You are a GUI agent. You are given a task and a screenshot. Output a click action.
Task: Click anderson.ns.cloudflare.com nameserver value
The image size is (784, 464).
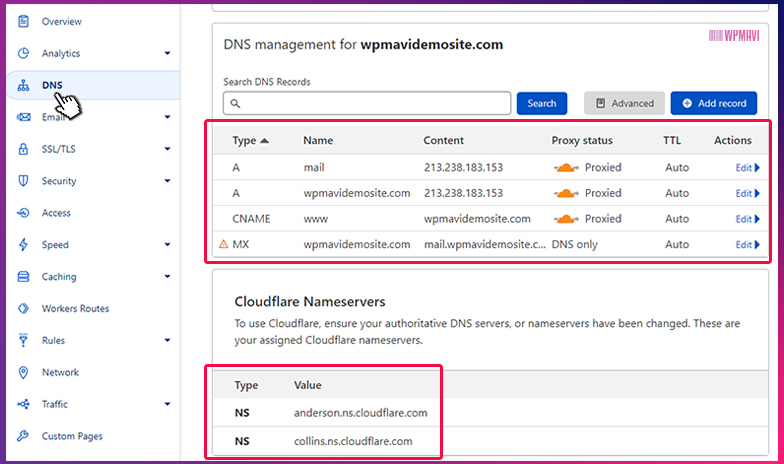click(x=360, y=413)
